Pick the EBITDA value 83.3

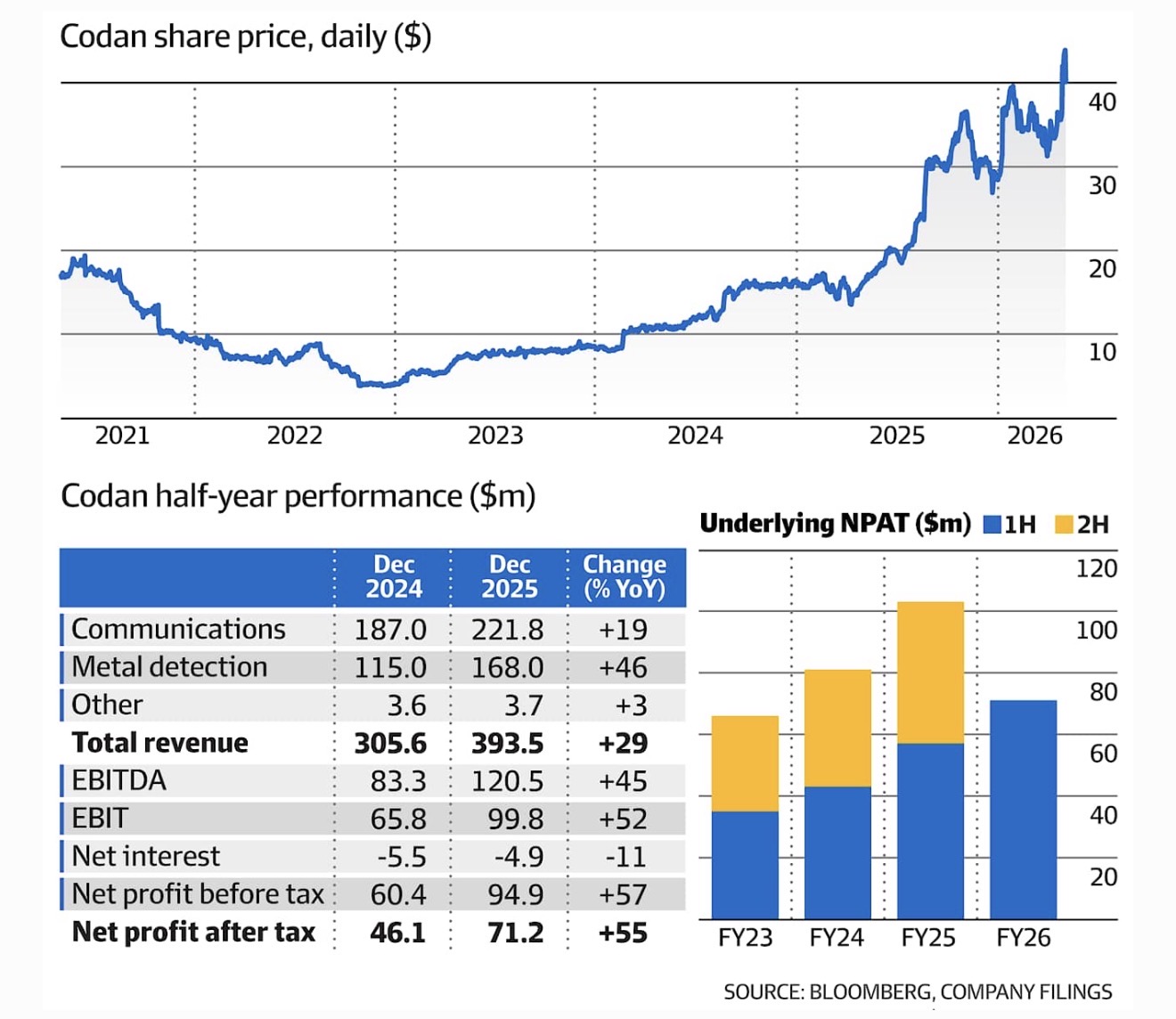coord(398,781)
